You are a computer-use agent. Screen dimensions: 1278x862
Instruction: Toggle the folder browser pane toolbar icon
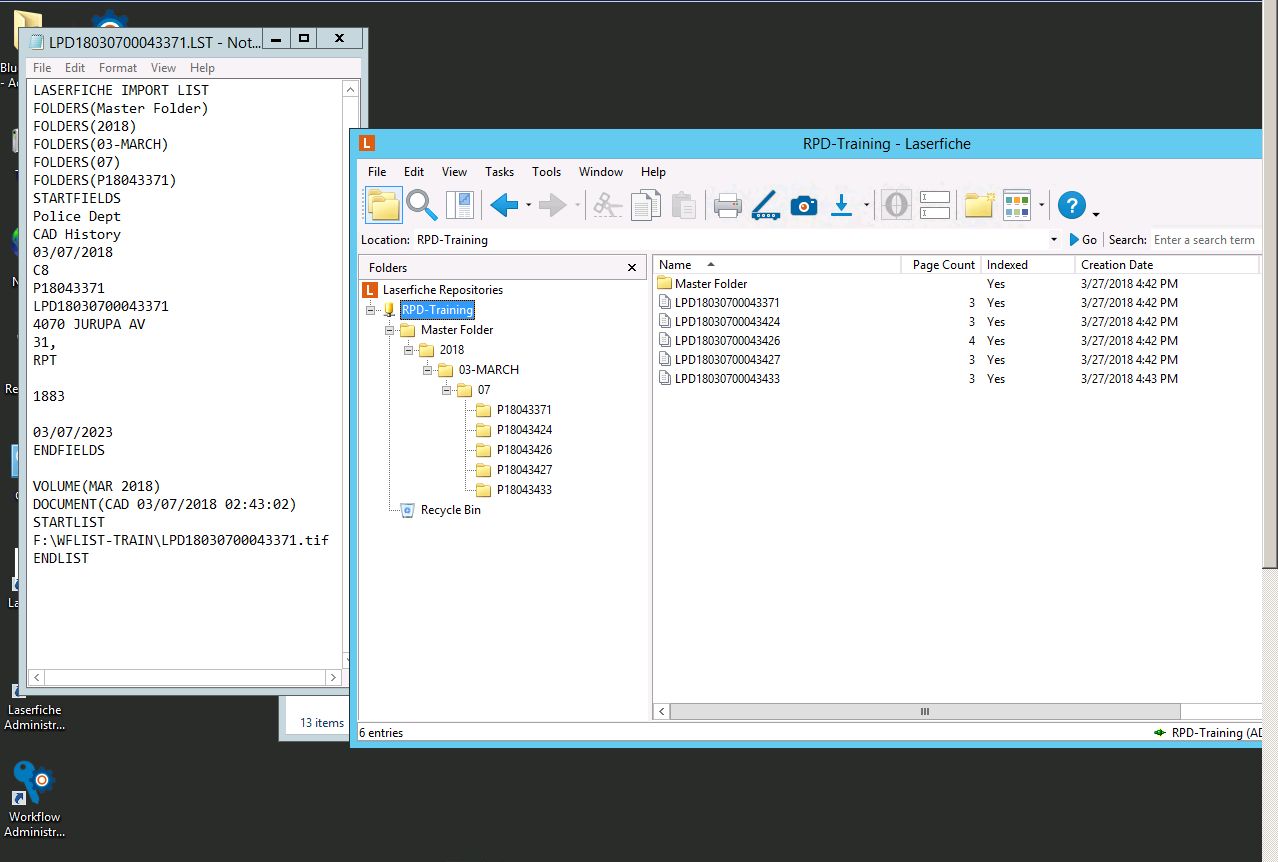coord(383,205)
